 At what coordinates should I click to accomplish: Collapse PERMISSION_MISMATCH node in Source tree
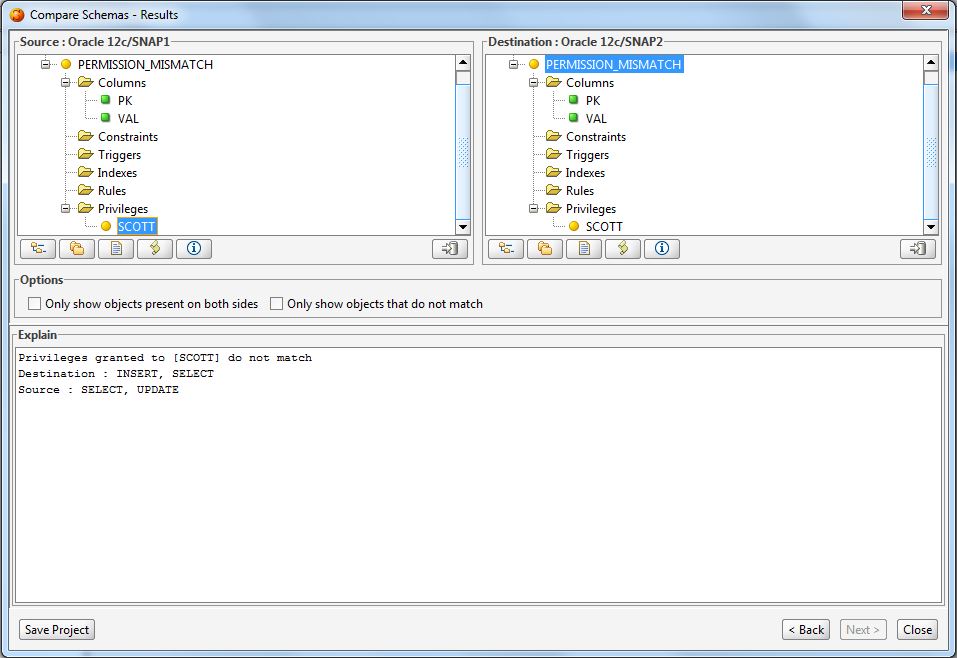click(x=45, y=64)
